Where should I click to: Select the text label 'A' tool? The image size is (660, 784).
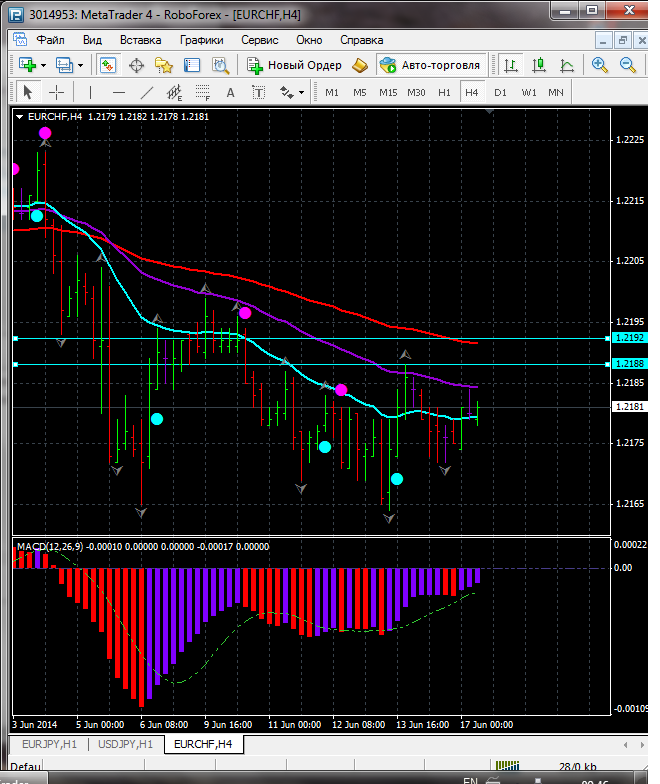pos(230,92)
